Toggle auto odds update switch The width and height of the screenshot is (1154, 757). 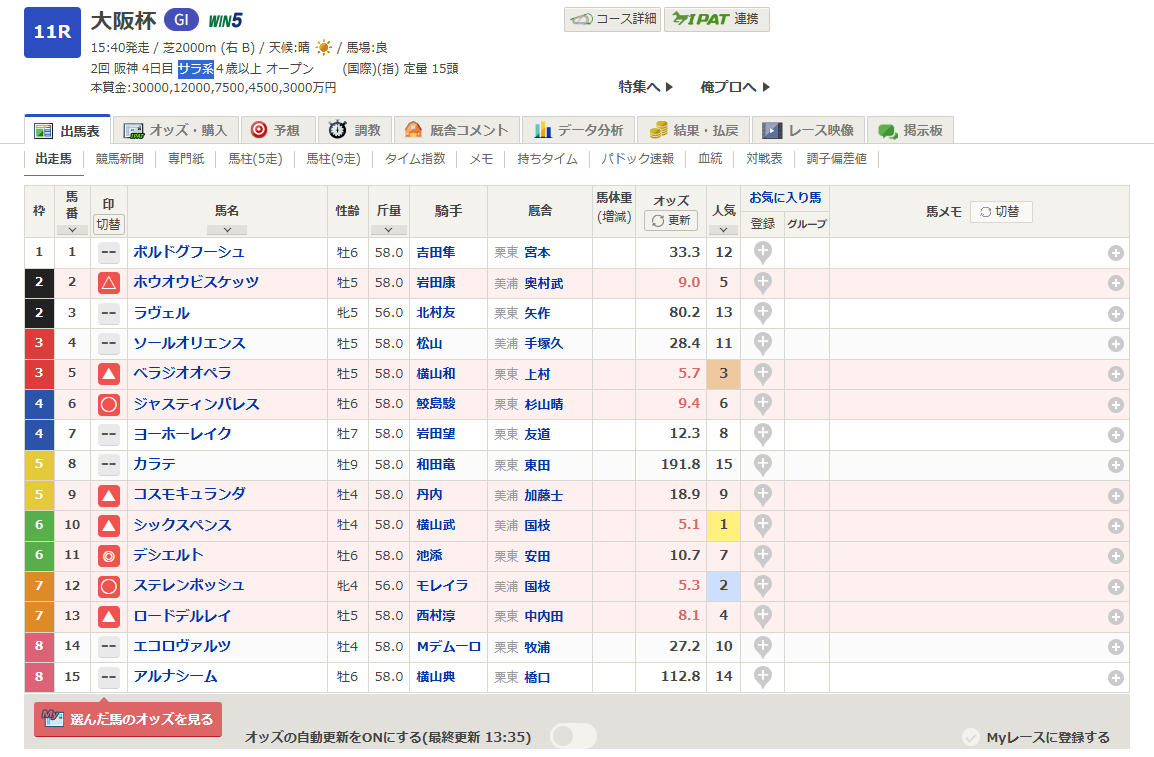tap(573, 736)
